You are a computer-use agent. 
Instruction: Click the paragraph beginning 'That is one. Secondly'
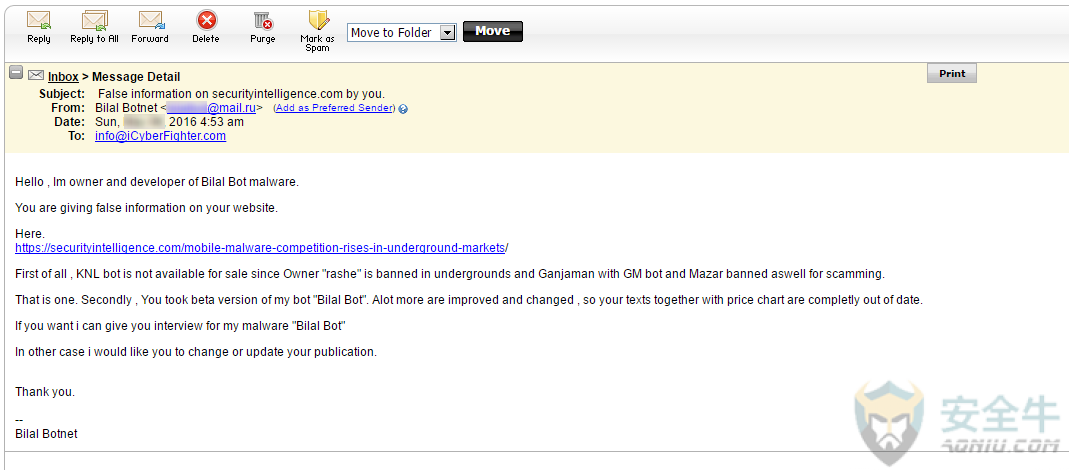pyautogui.click(x=468, y=300)
